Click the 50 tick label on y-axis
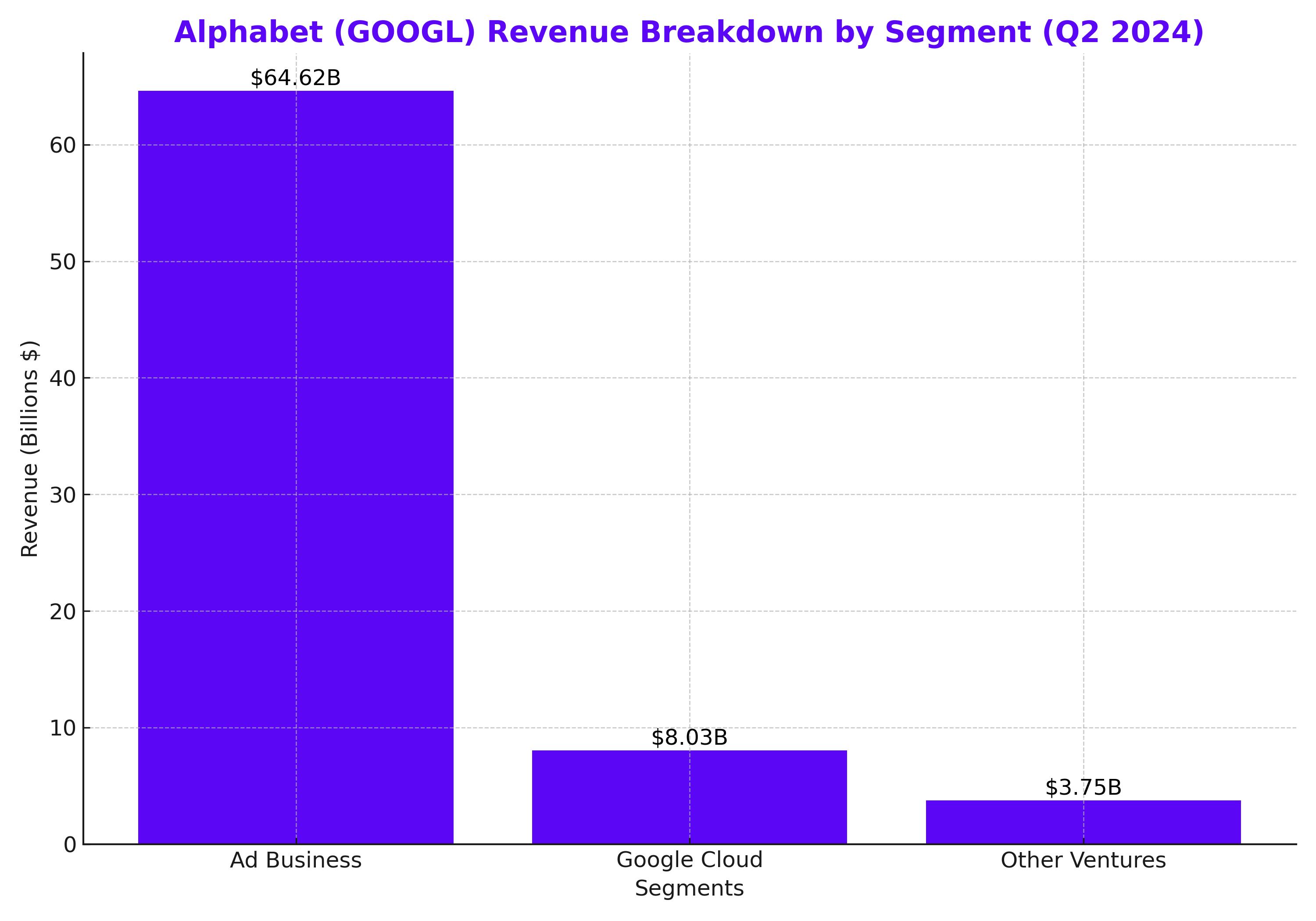Image resolution: width=1316 pixels, height=921 pixels. [62, 262]
